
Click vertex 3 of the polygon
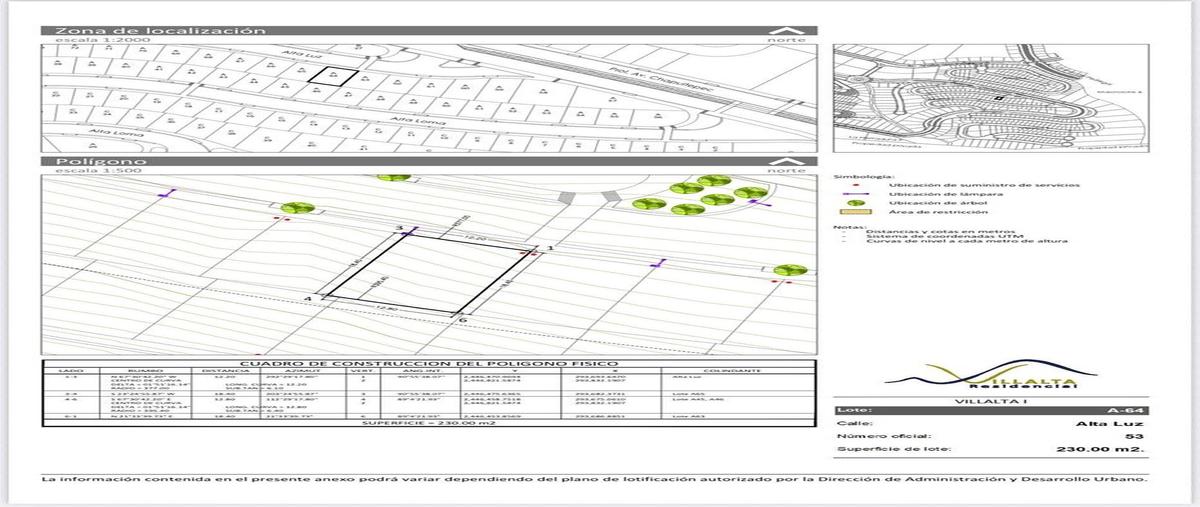coord(399,229)
